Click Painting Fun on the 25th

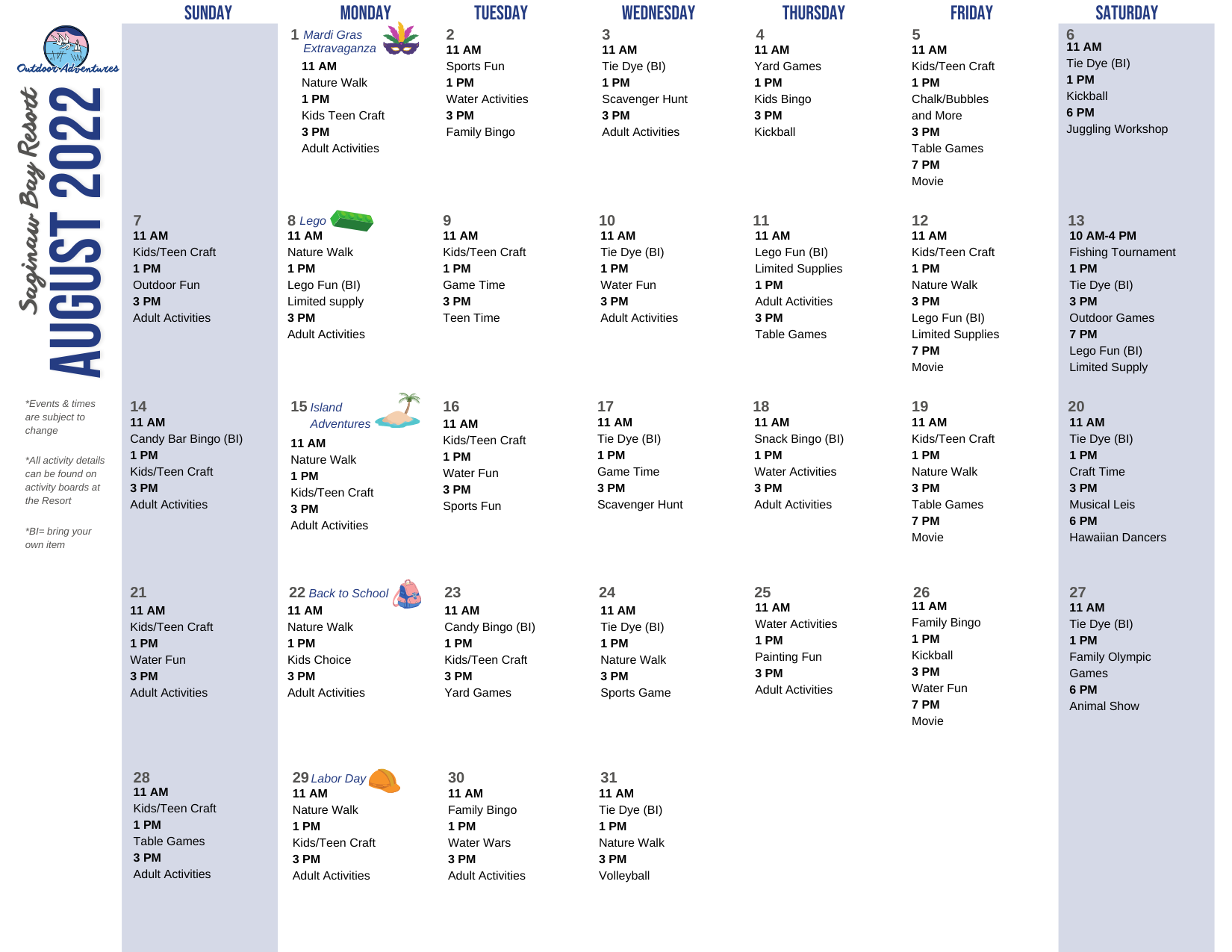pyautogui.click(x=788, y=657)
